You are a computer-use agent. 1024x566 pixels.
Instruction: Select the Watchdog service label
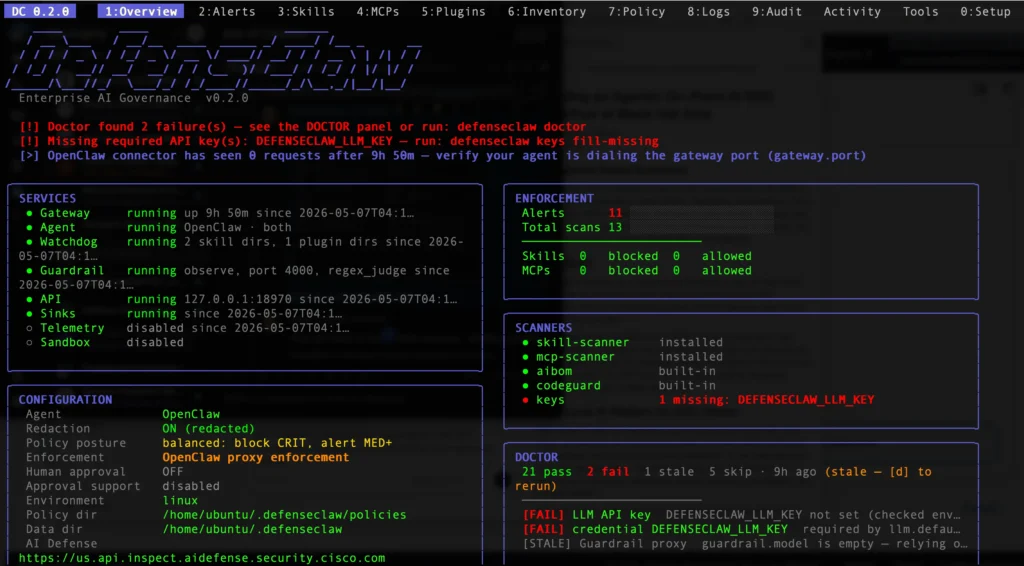coord(69,242)
